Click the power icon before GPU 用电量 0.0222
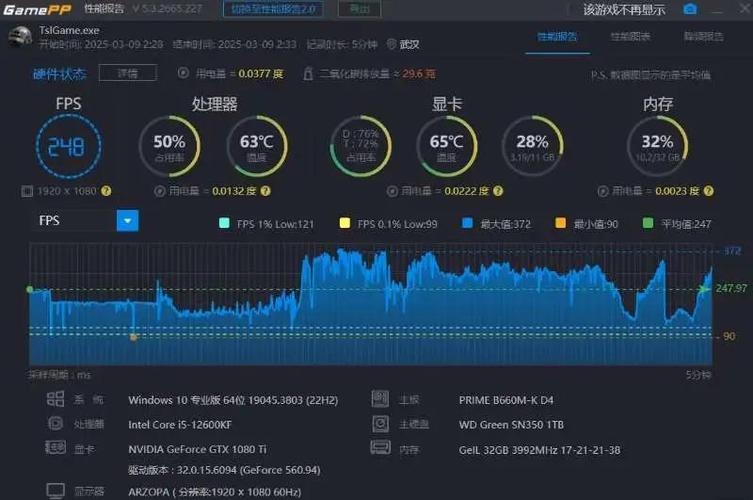753x500 pixels. [x=392, y=191]
